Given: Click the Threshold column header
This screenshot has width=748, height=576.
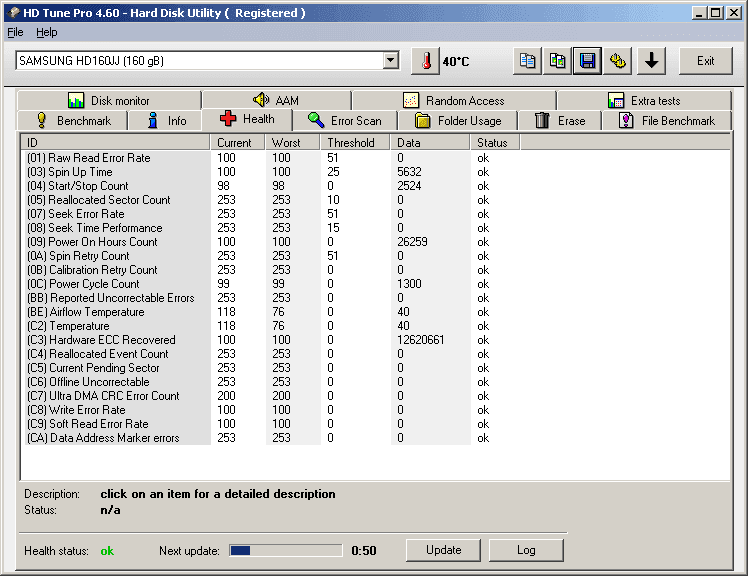Looking at the screenshot, I should coord(355,143).
